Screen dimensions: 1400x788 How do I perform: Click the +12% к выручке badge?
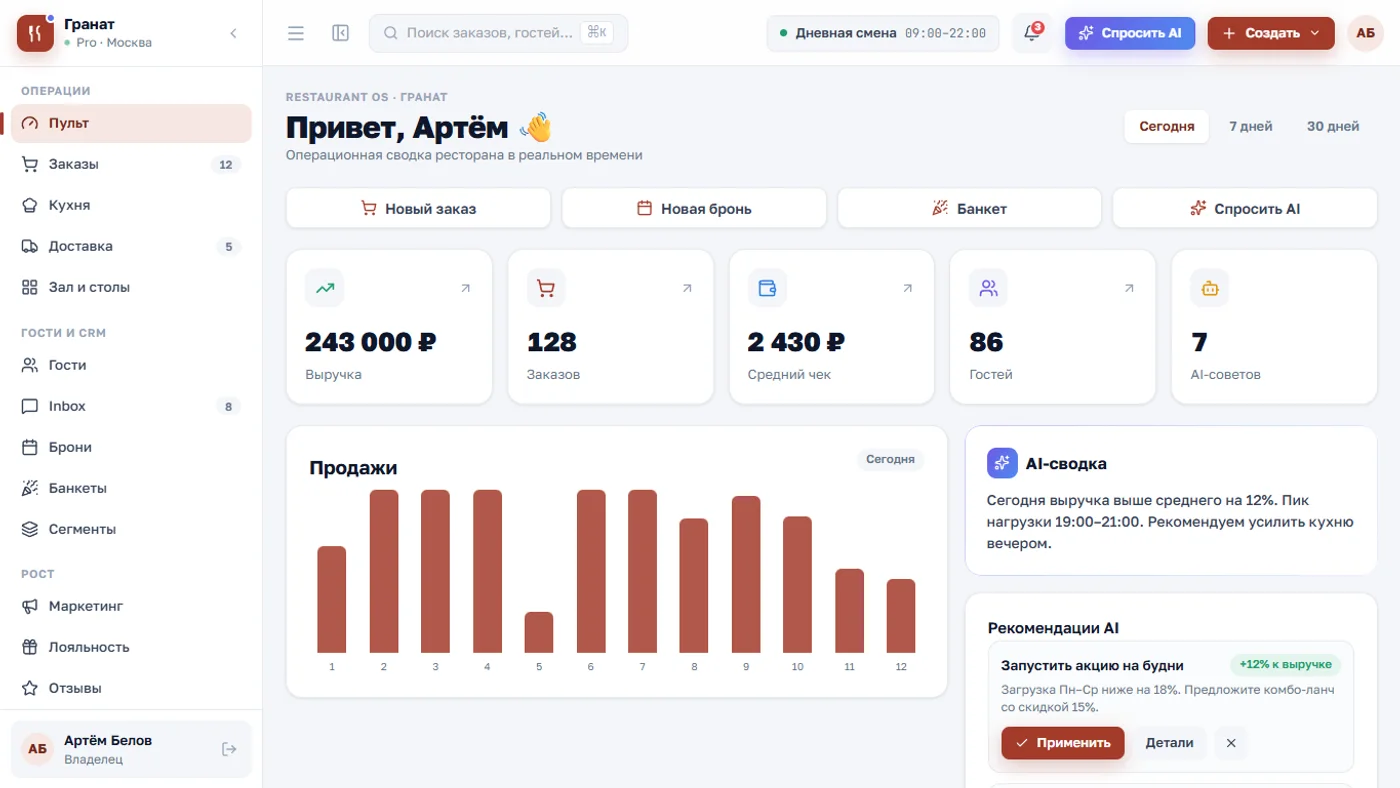(x=1285, y=664)
